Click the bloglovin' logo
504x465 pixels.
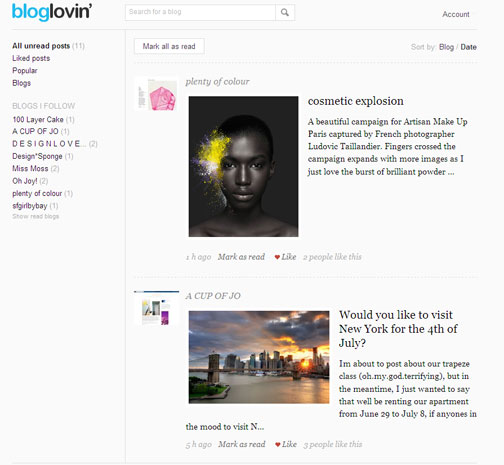click(52, 12)
